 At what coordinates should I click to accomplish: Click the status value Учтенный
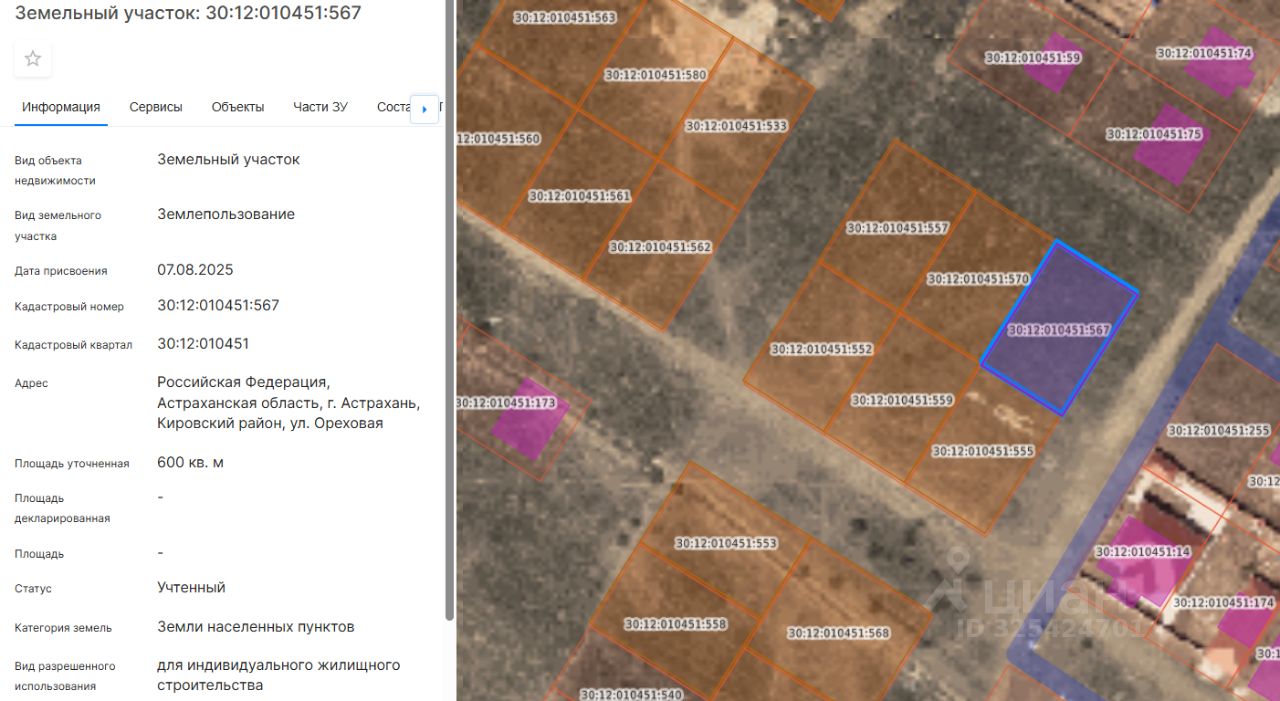click(x=191, y=587)
